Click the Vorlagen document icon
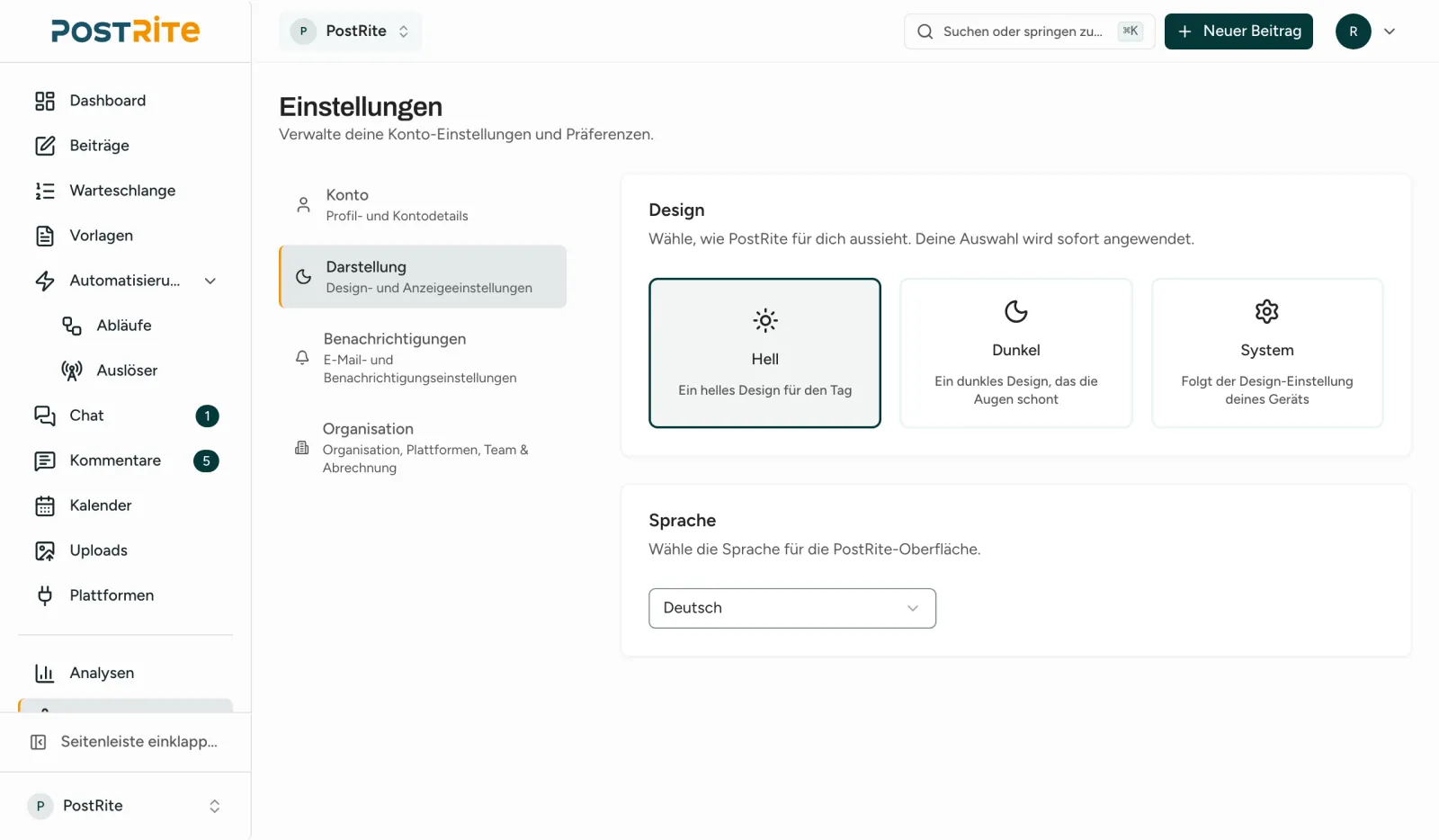1439x840 pixels. tap(45, 236)
